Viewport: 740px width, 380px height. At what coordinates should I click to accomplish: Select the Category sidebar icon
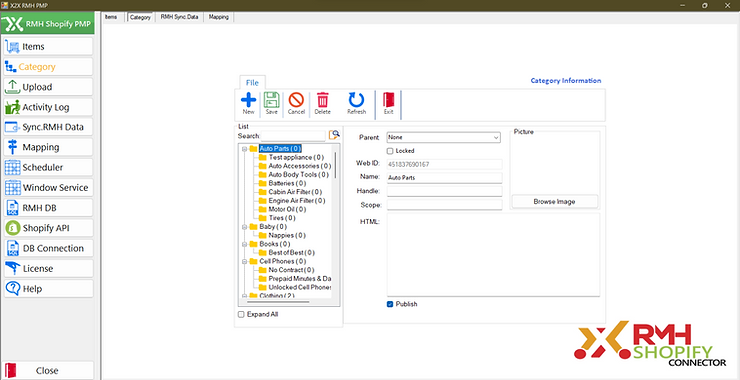click(11, 67)
